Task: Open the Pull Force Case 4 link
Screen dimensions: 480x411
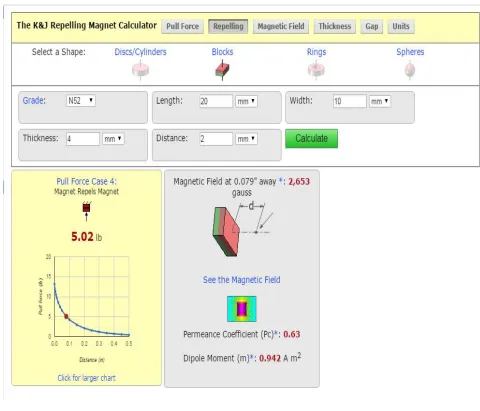Action: click(86, 181)
